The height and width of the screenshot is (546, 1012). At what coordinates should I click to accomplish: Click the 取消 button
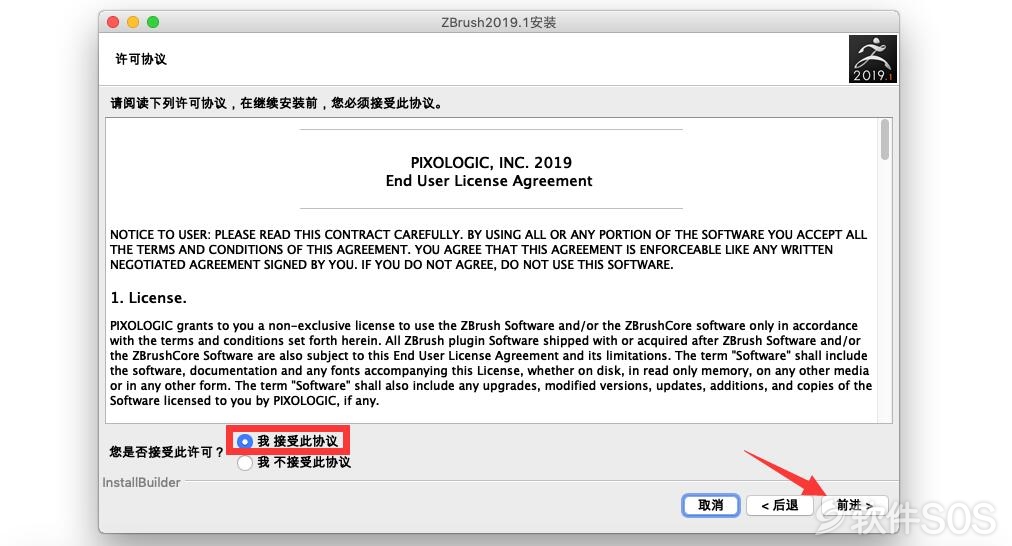[x=711, y=505]
